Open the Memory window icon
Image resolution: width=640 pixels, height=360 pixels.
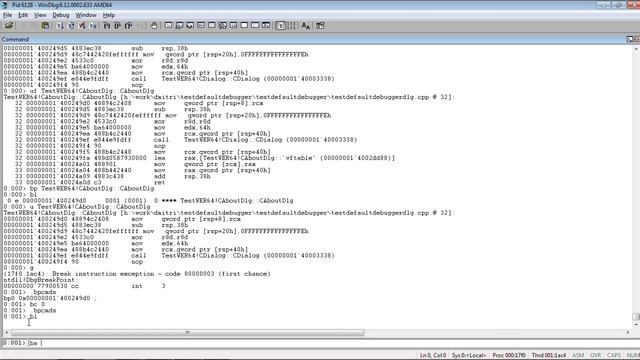coord(212,26)
